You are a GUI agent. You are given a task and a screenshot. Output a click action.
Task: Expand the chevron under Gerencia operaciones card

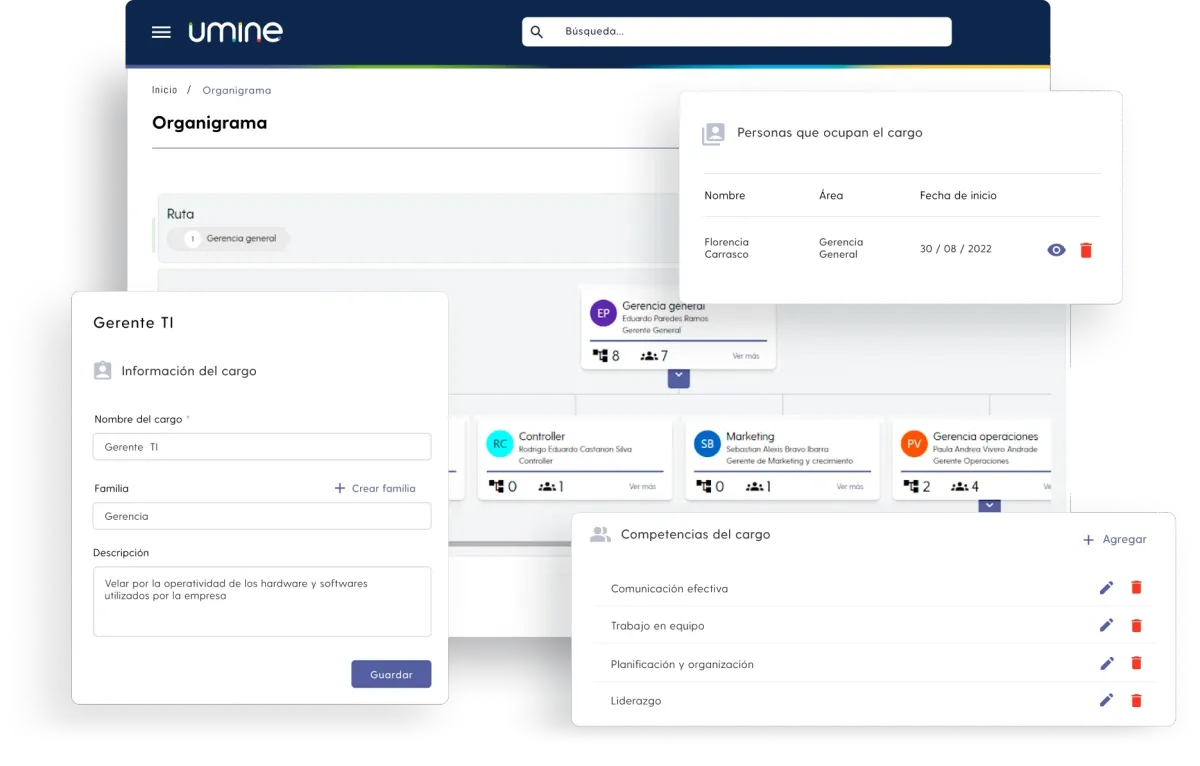(989, 506)
